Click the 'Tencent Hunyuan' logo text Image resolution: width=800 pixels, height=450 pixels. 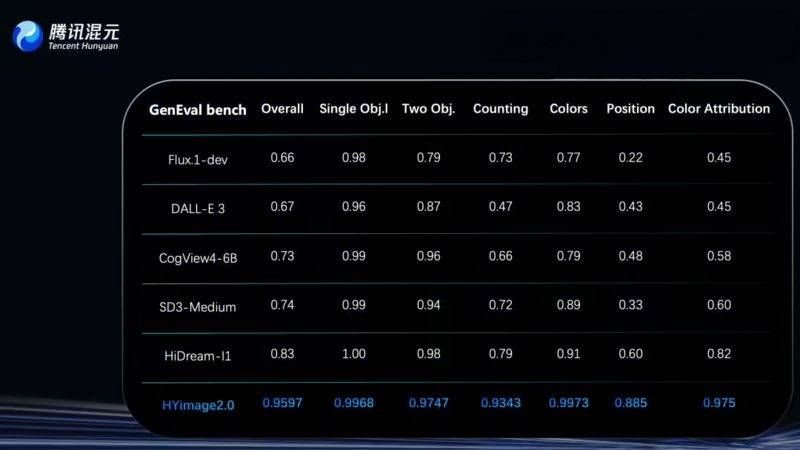pyautogui.click(x=83, y=46)
